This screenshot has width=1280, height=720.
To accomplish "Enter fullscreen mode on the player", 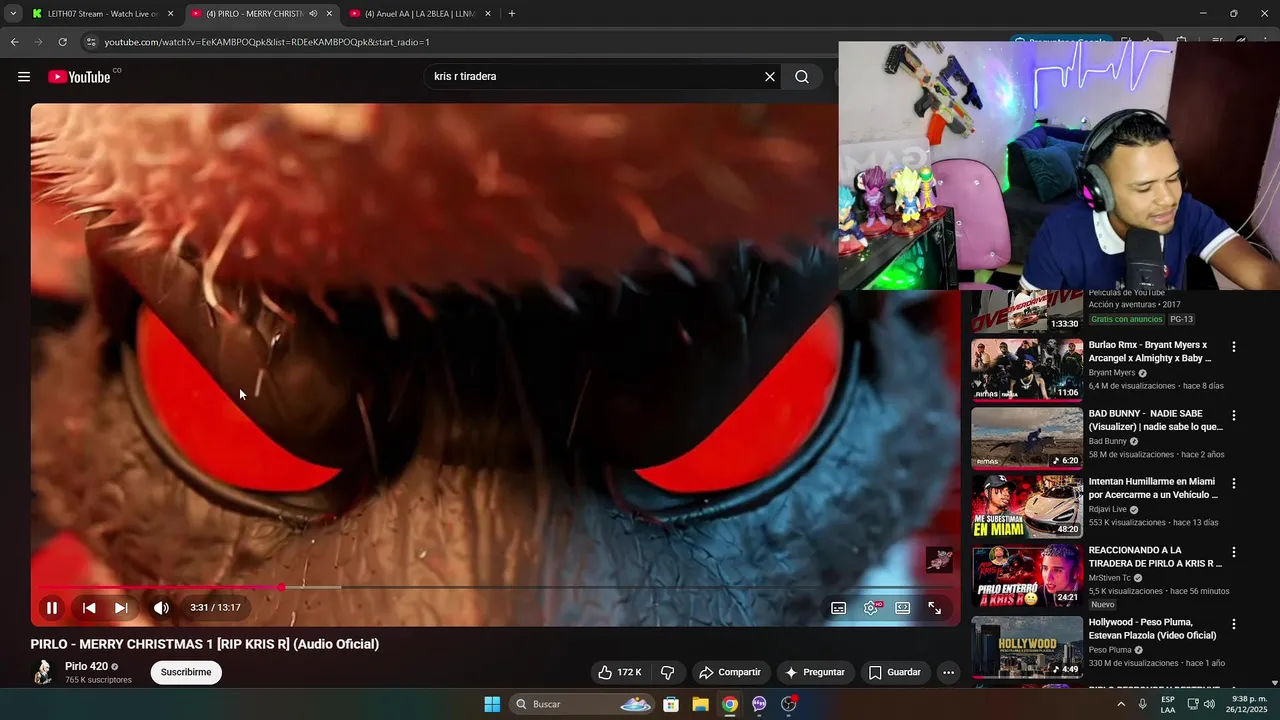I will [x=935, y=608].
